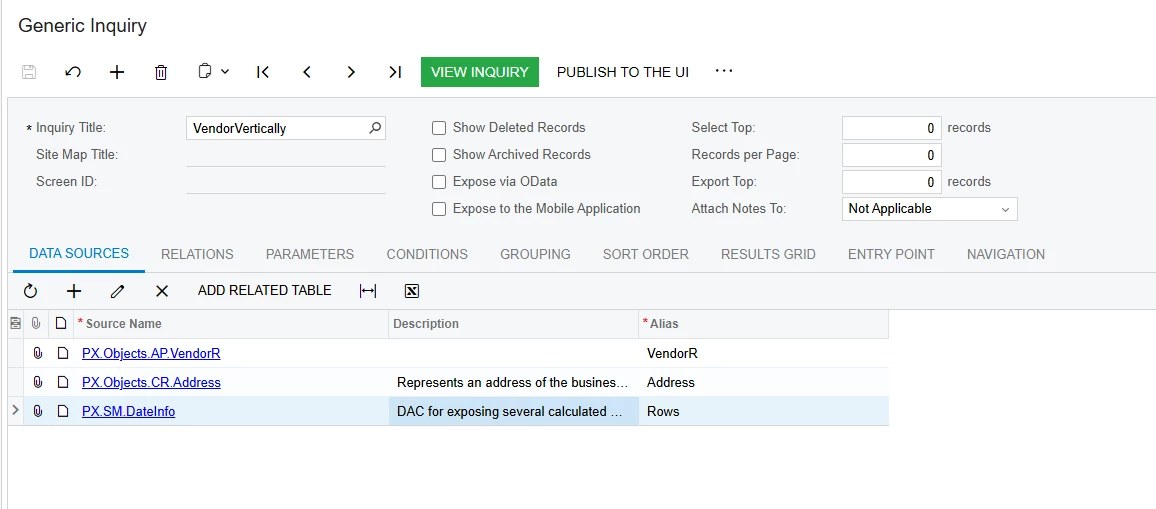
Task: Click the grid Refresh icon
Action: (30, 291)
